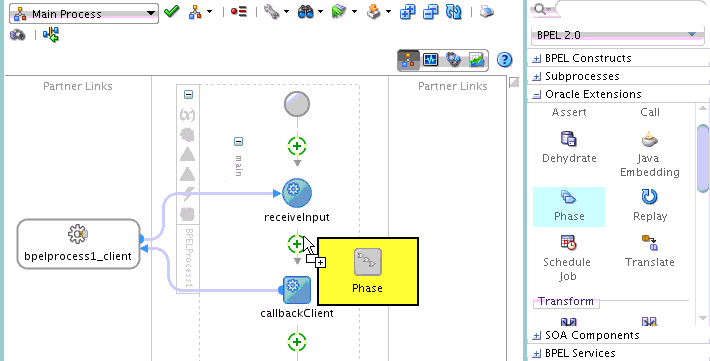Click the palette scrollbar up arrow
Image resolution: width=710 pixels, height=361 pixels.
point(702,108)
